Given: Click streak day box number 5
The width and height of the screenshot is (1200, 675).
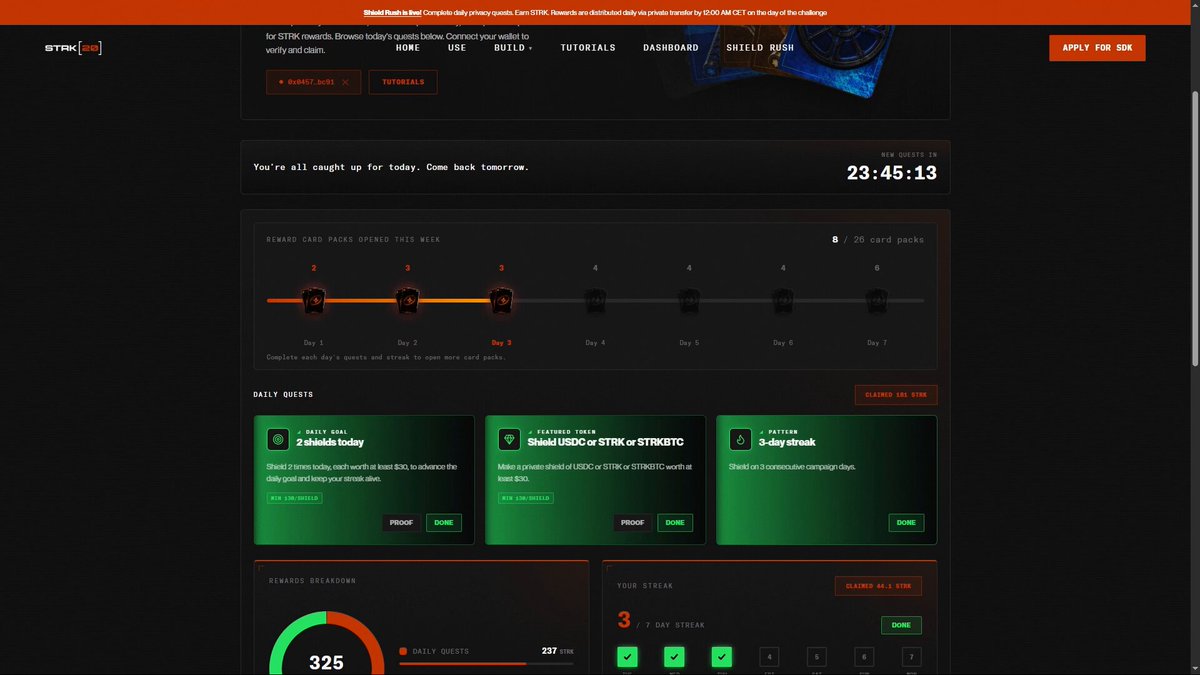Looking at the screenshot, I should point(816,657).
